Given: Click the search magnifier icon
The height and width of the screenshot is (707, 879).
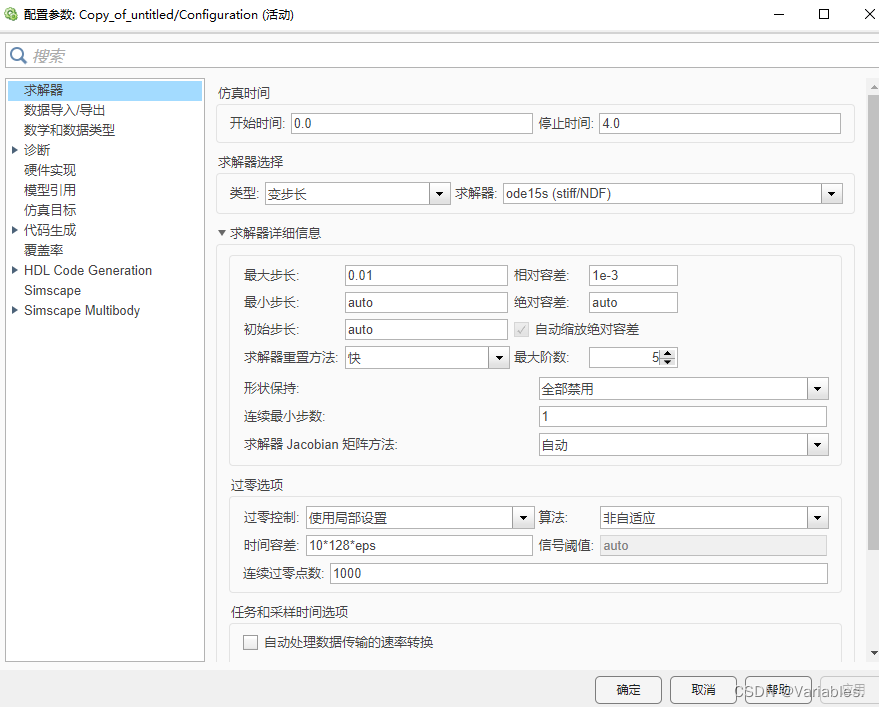Looking at the screenshot, I should pos(17,56).
